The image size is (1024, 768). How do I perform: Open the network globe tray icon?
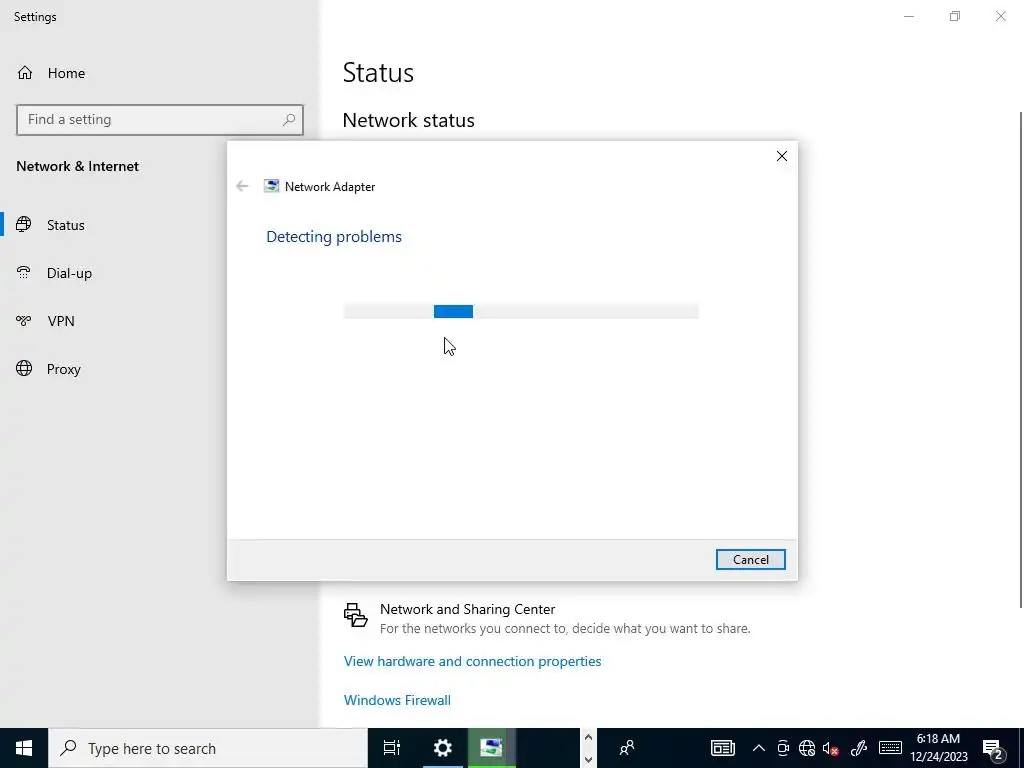[x=807, y=748]
